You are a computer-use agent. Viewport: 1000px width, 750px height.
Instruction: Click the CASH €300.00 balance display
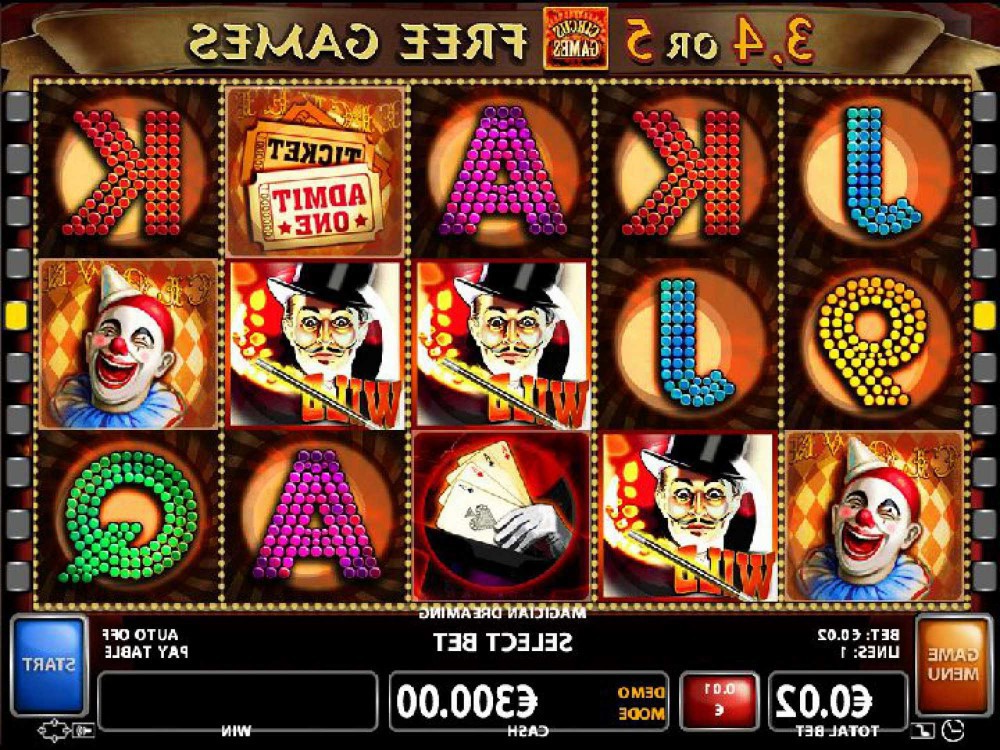coord(529,700)
